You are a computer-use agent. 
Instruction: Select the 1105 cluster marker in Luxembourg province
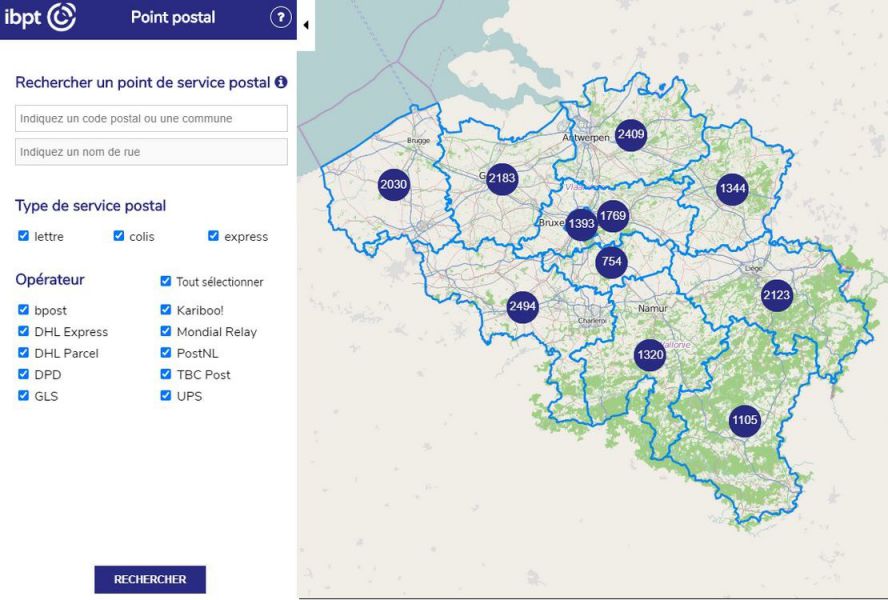tap(745, 420)
